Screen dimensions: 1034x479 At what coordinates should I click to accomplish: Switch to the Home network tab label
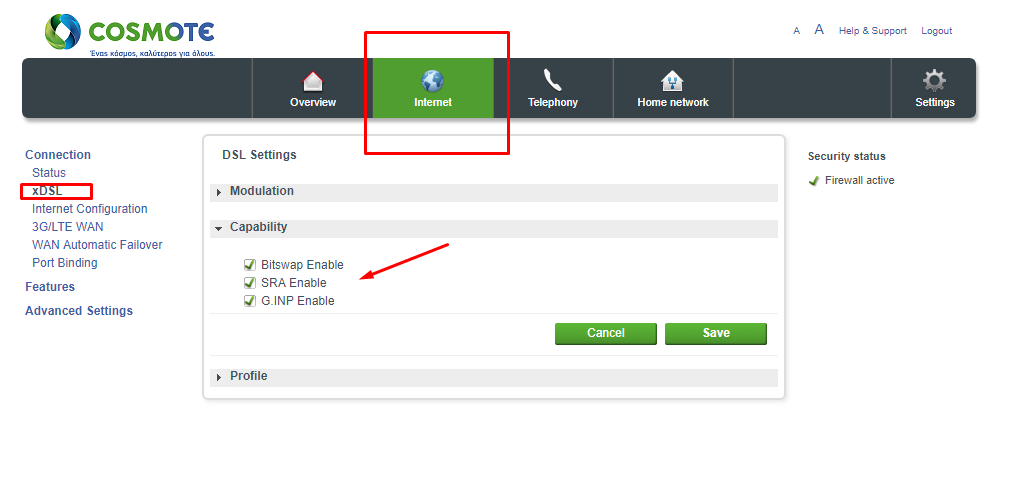point(673,102)
